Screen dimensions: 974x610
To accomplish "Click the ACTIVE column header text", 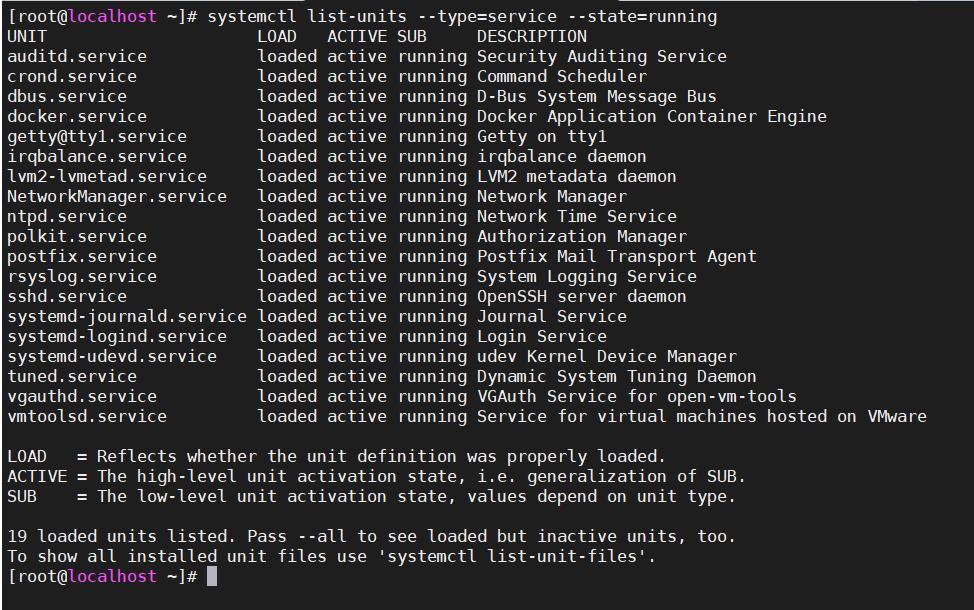I will 356,36.
